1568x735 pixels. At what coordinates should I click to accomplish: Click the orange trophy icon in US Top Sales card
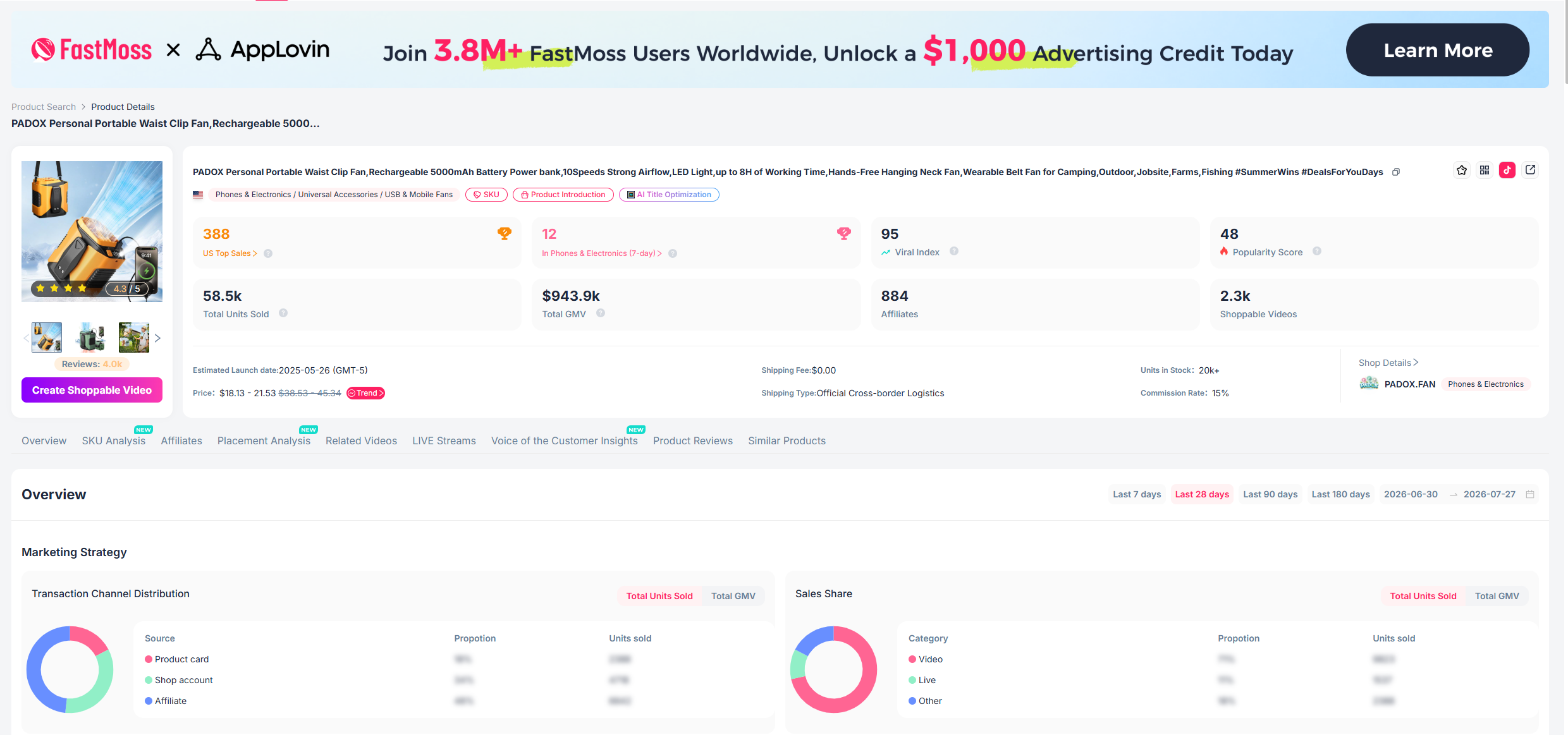[504, 234]
